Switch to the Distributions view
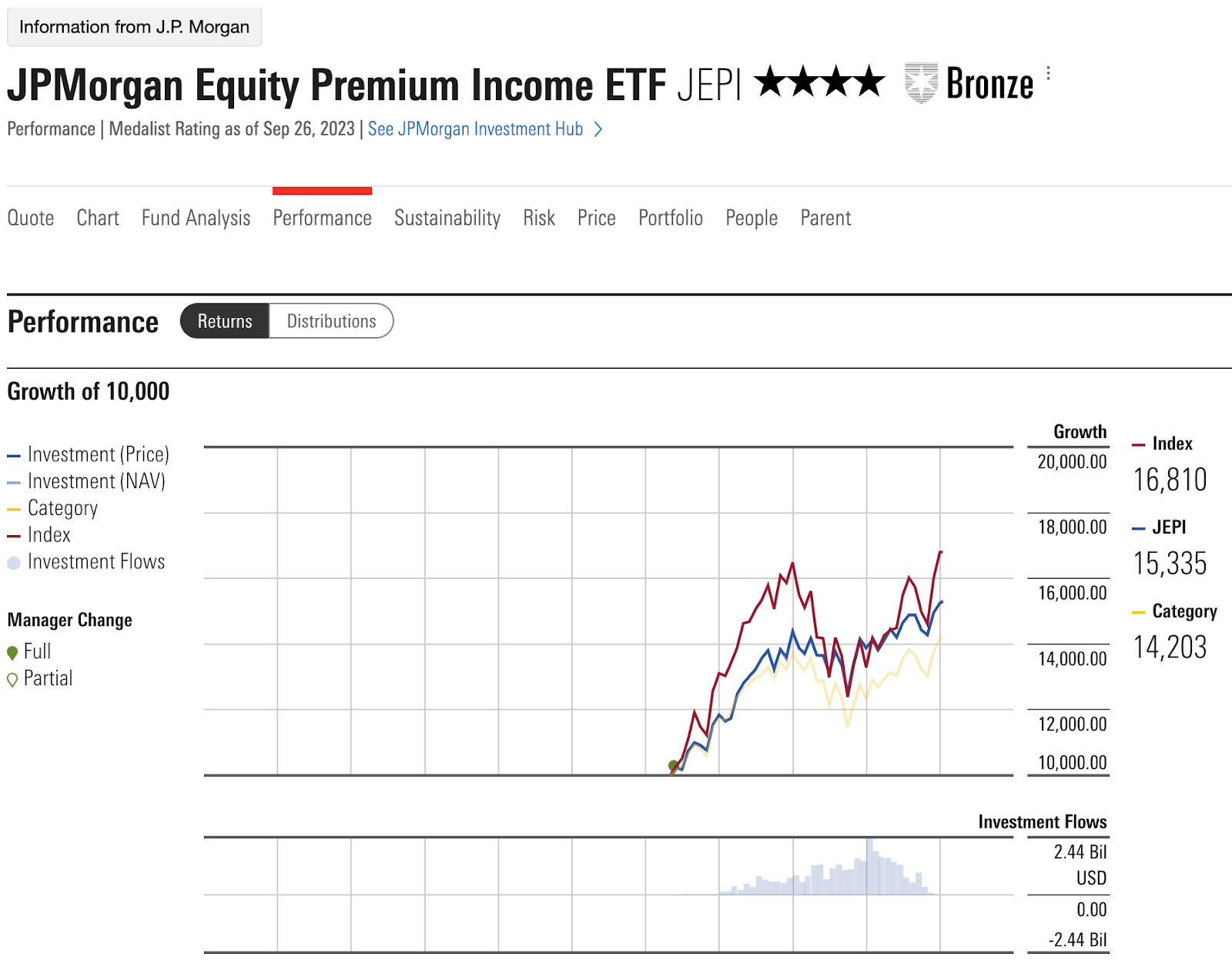Viewport: 1232px width, 967px height. tap(331, 321)
